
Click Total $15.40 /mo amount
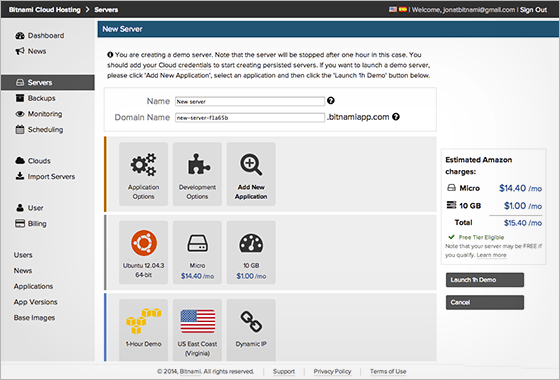[x=522, y=223]
